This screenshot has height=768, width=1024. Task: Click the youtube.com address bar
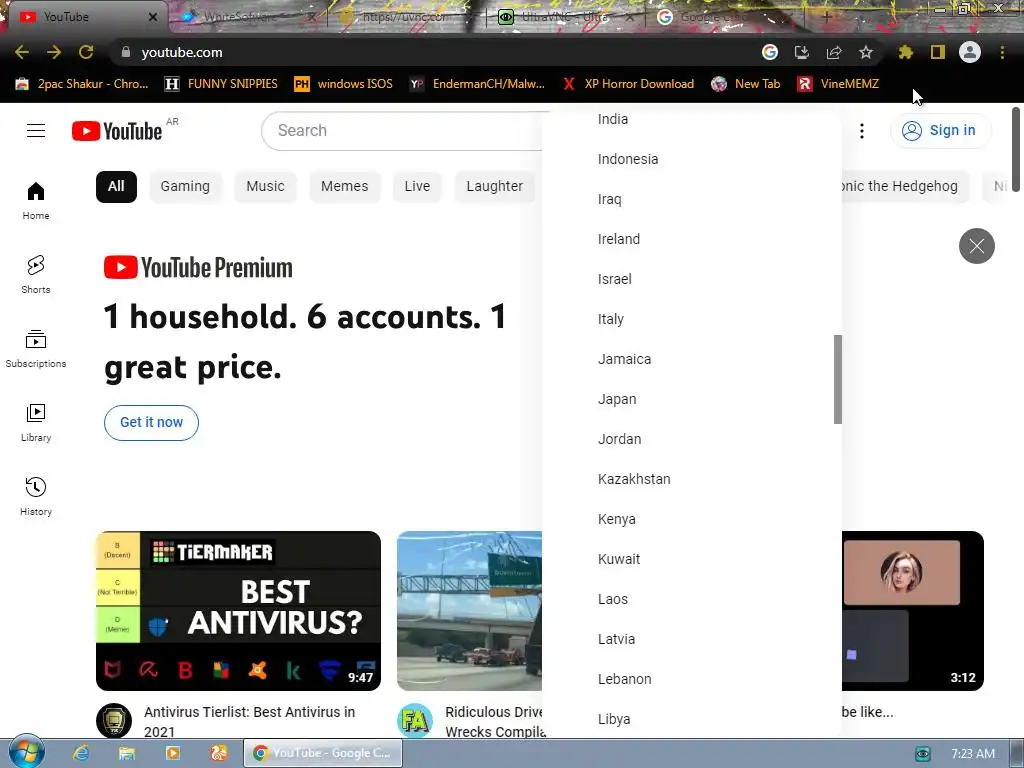431,52
